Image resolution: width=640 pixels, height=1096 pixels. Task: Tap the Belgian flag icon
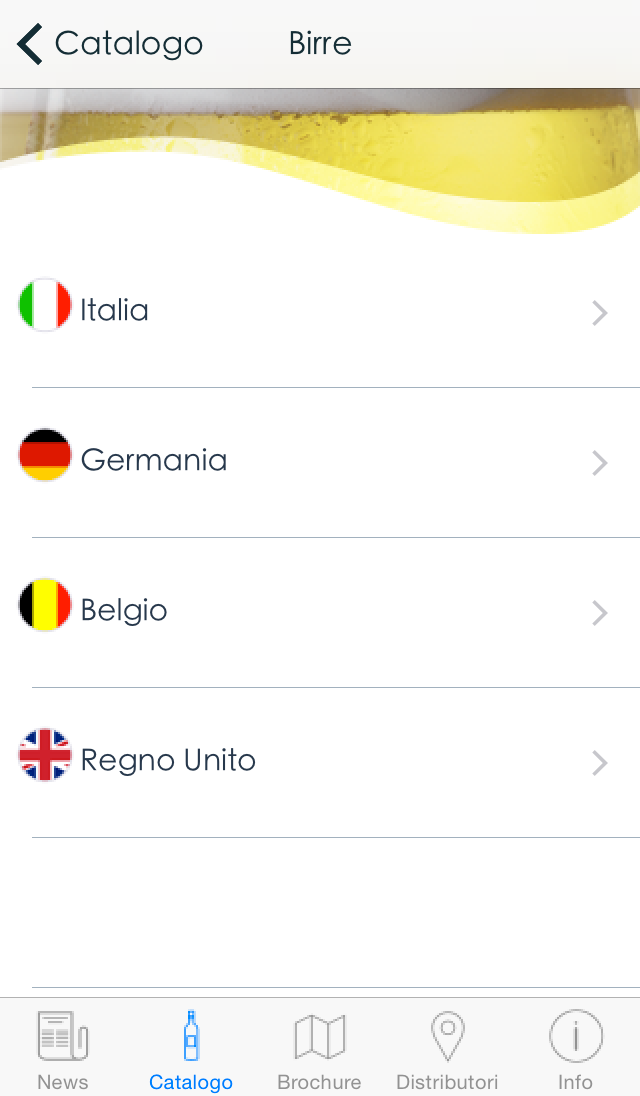(x=45, y=605)
